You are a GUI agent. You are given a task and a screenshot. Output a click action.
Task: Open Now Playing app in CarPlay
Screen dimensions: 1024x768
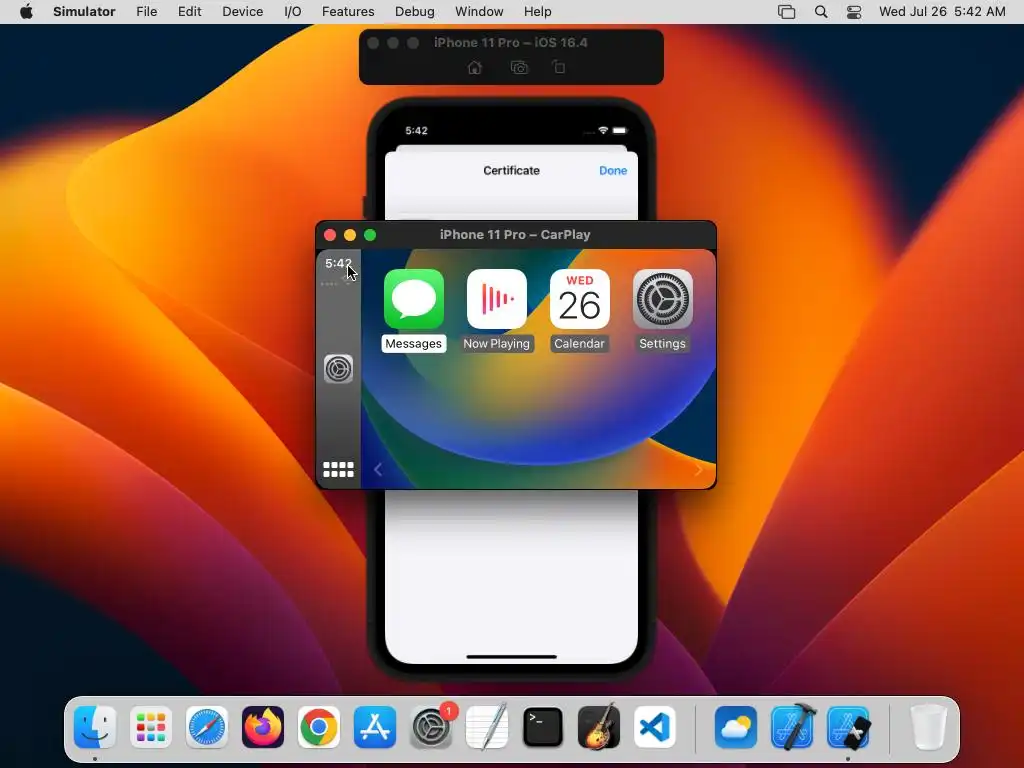(x=496, y=299)
